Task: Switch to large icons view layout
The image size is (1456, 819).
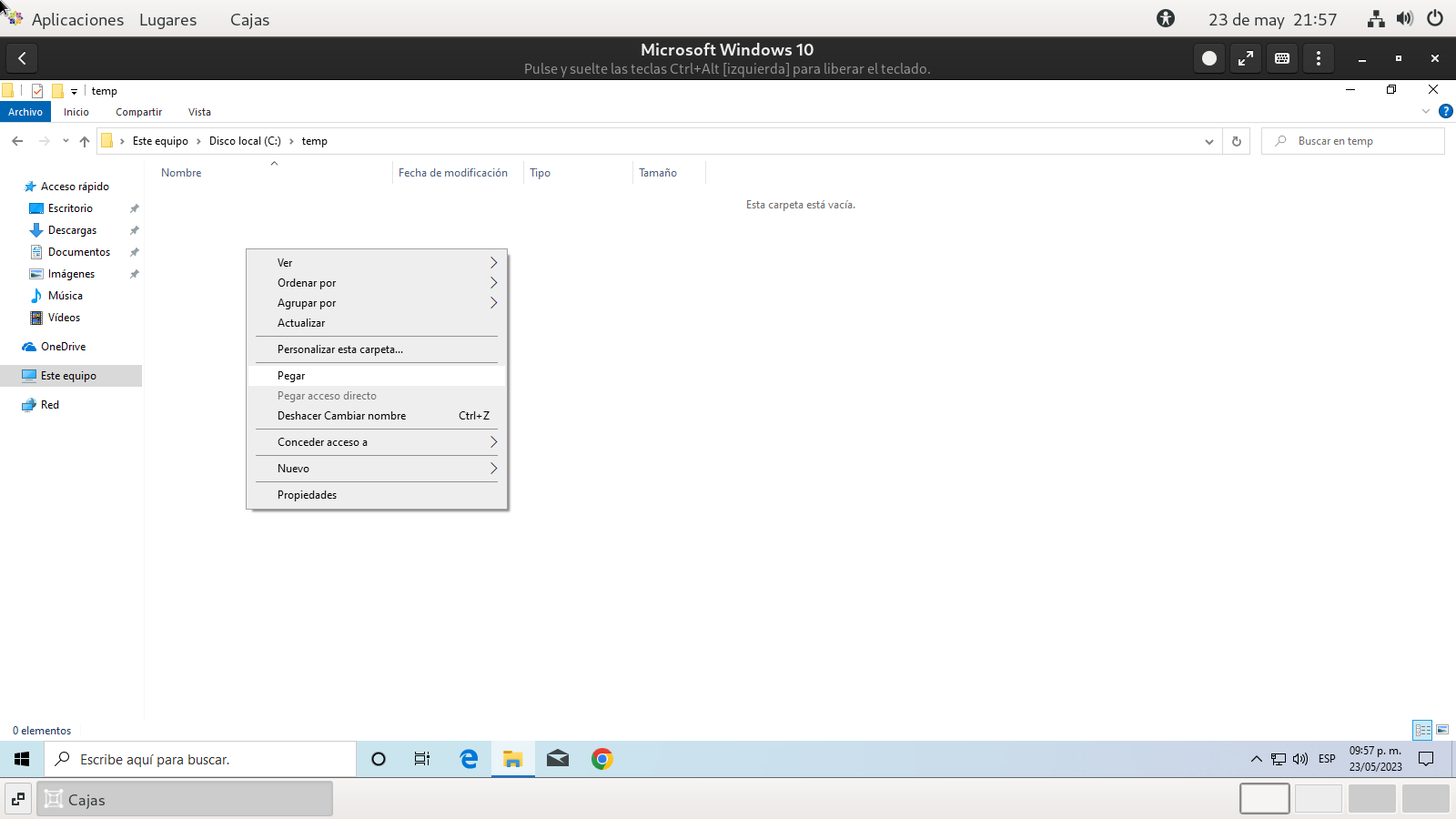Action: point(1442,730)
